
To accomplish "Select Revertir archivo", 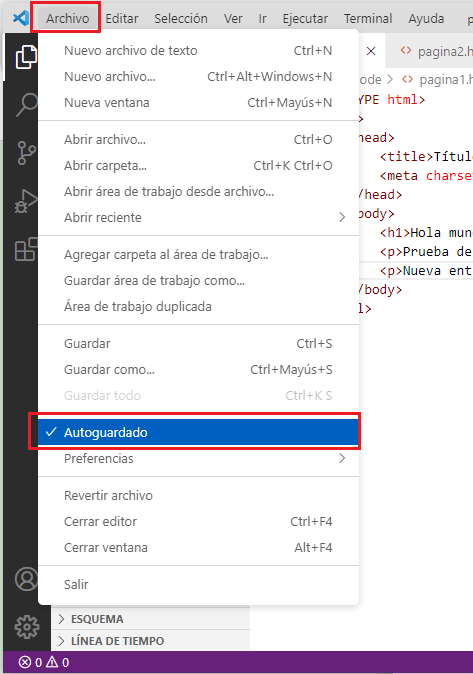I will 198,496.
